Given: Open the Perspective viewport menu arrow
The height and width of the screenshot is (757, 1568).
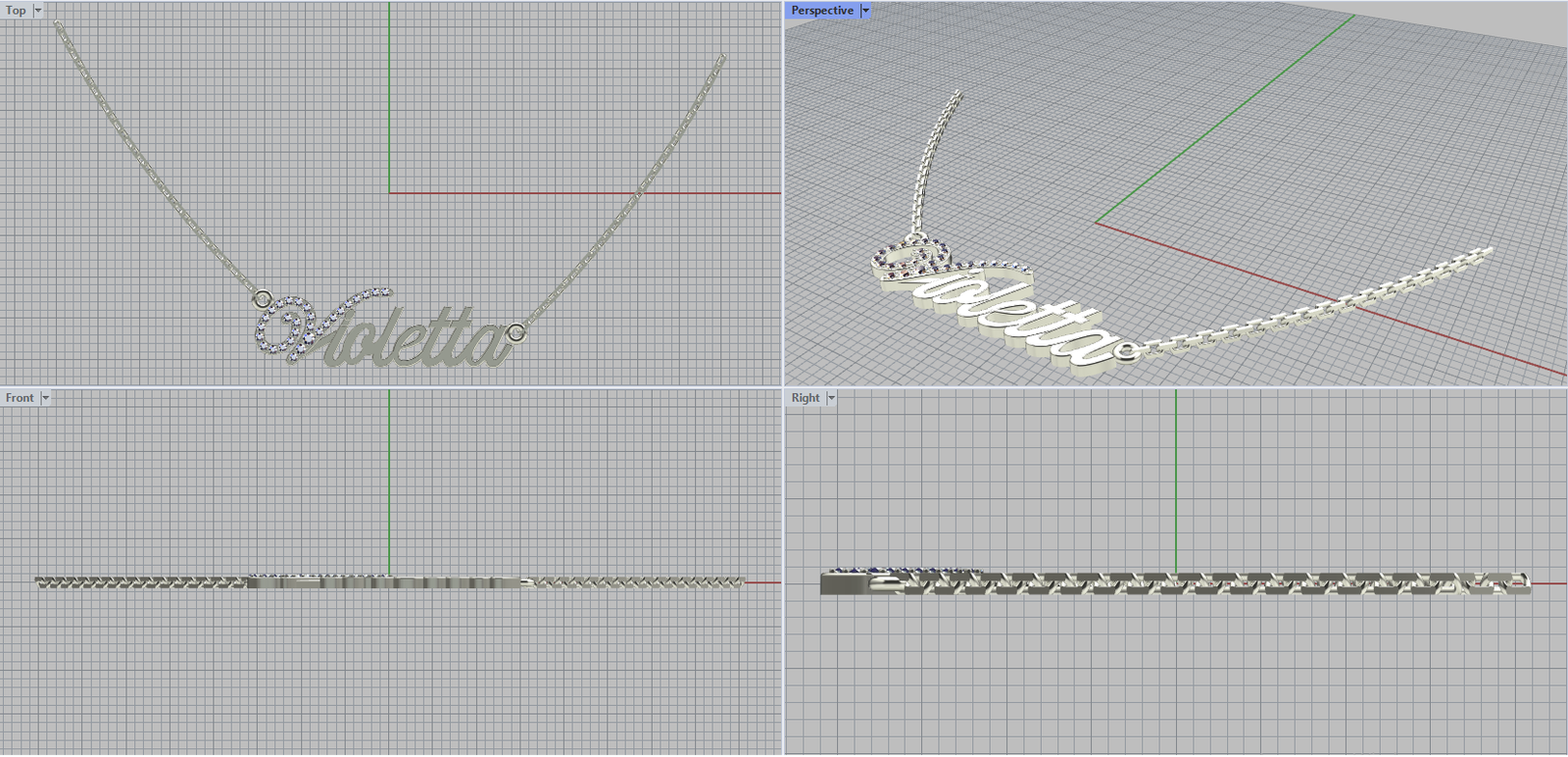Looking at the screenshot, I should [x=865, y=11].
